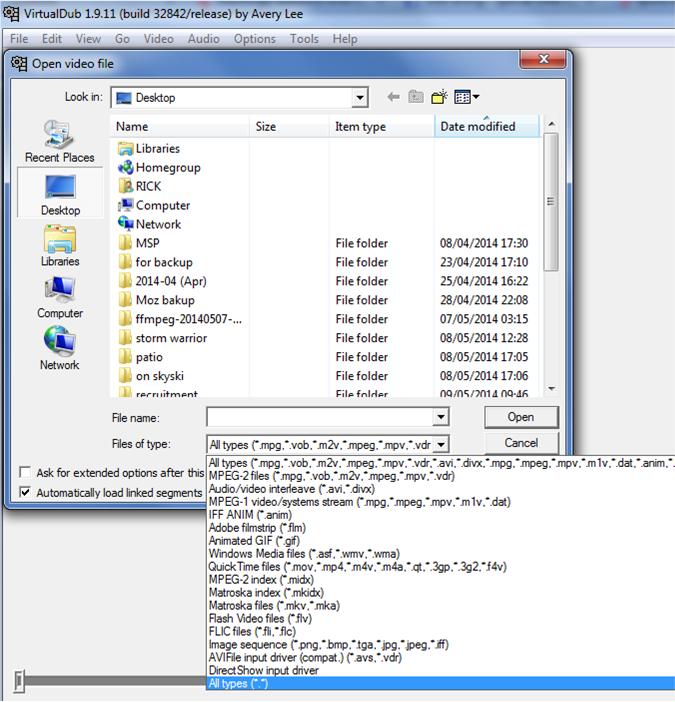This screenshot has width=675, height=702.
Task: Expand the 'Look in' Desktop dropdown
Action: pyautogui.click(x=359, y=98)
